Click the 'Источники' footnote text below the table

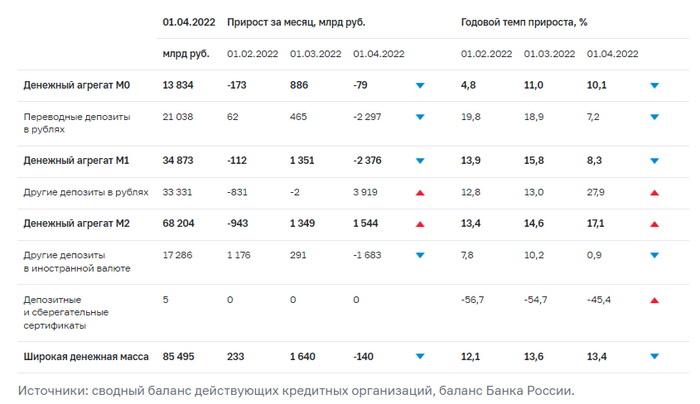(x=296, y=390)
